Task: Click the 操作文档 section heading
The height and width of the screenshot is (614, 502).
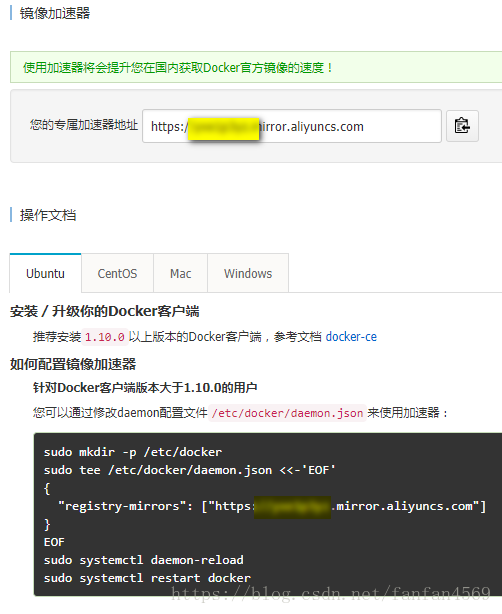Action: (x=48, y=215)
